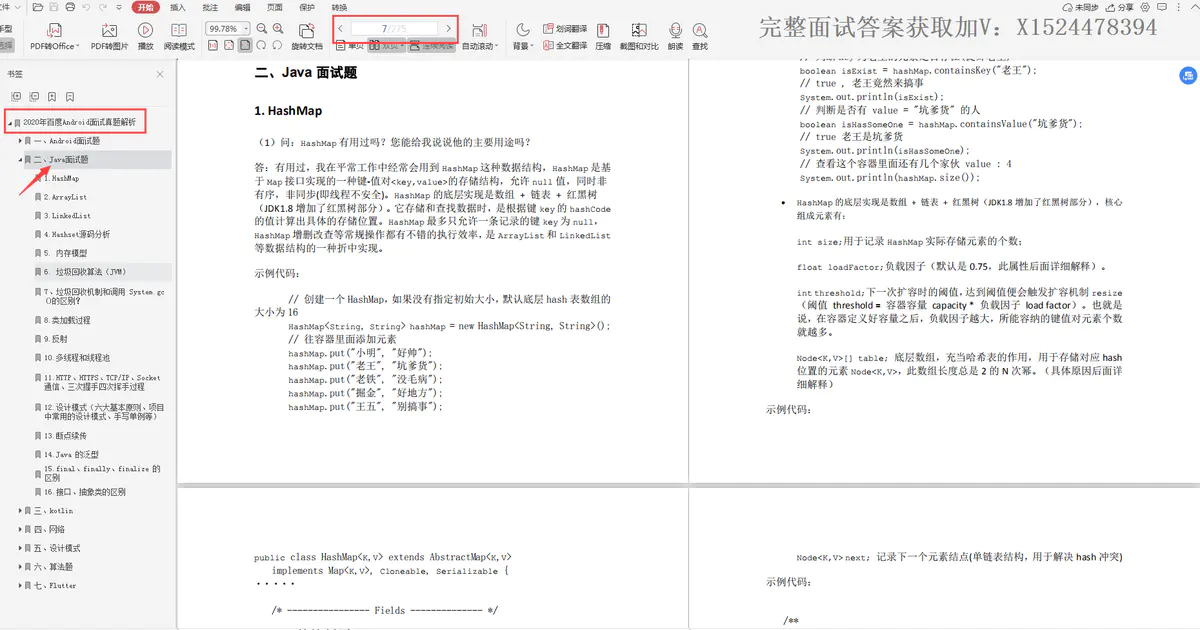This screenshot has height=630, width=1200.
Task: Jump to bookmark 10.多线程和线程池
Action: tap(76, 357)
